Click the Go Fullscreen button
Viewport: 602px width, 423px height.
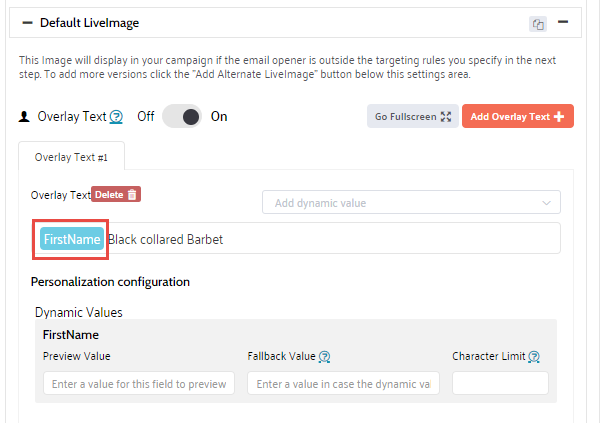(x=412, y=117)
